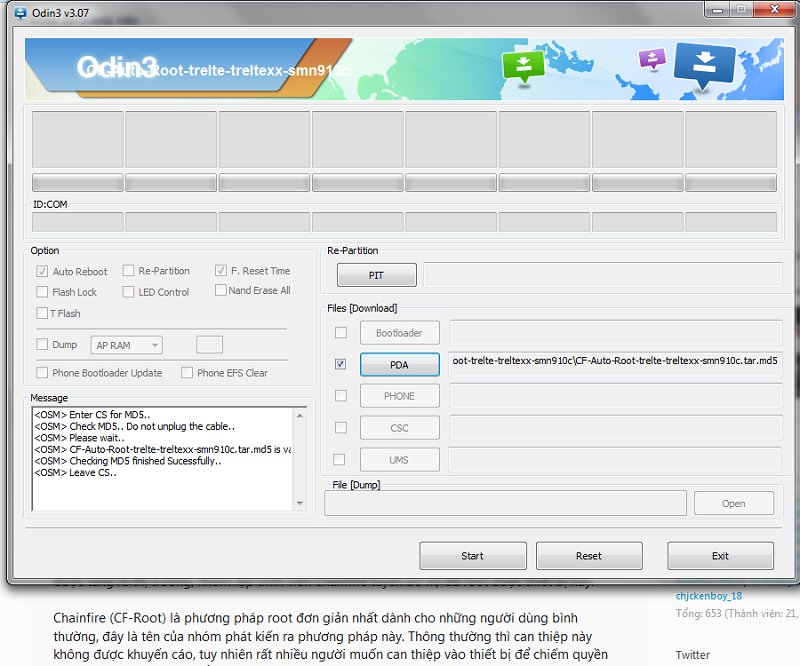Enable the Flash Lock checkbox
The image size is (800, 666).
click(x=42, y=292)
